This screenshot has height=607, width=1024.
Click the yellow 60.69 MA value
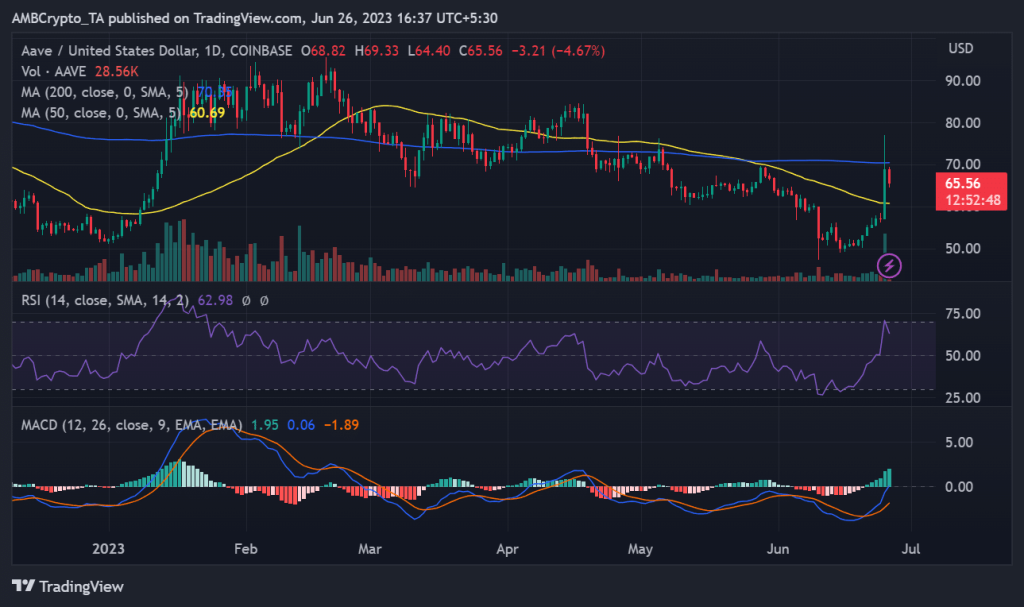point(205,113)
